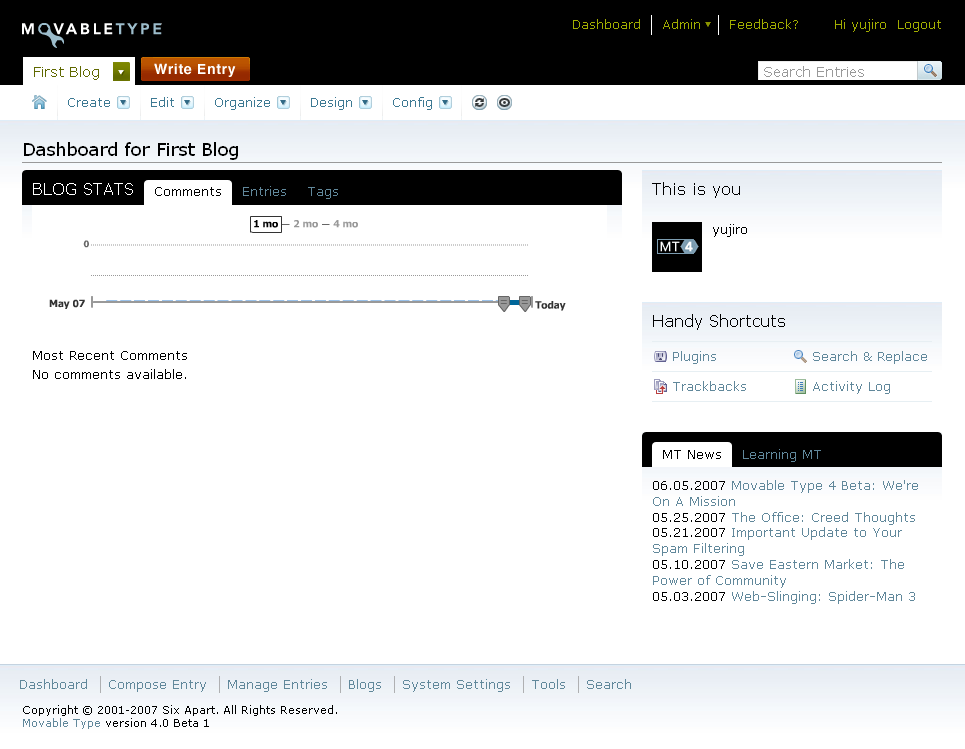This screenshot has width=965, height=749.
Task: Focus the Search Entries input field
Action: pyautogui.click(x=838, y=71)
